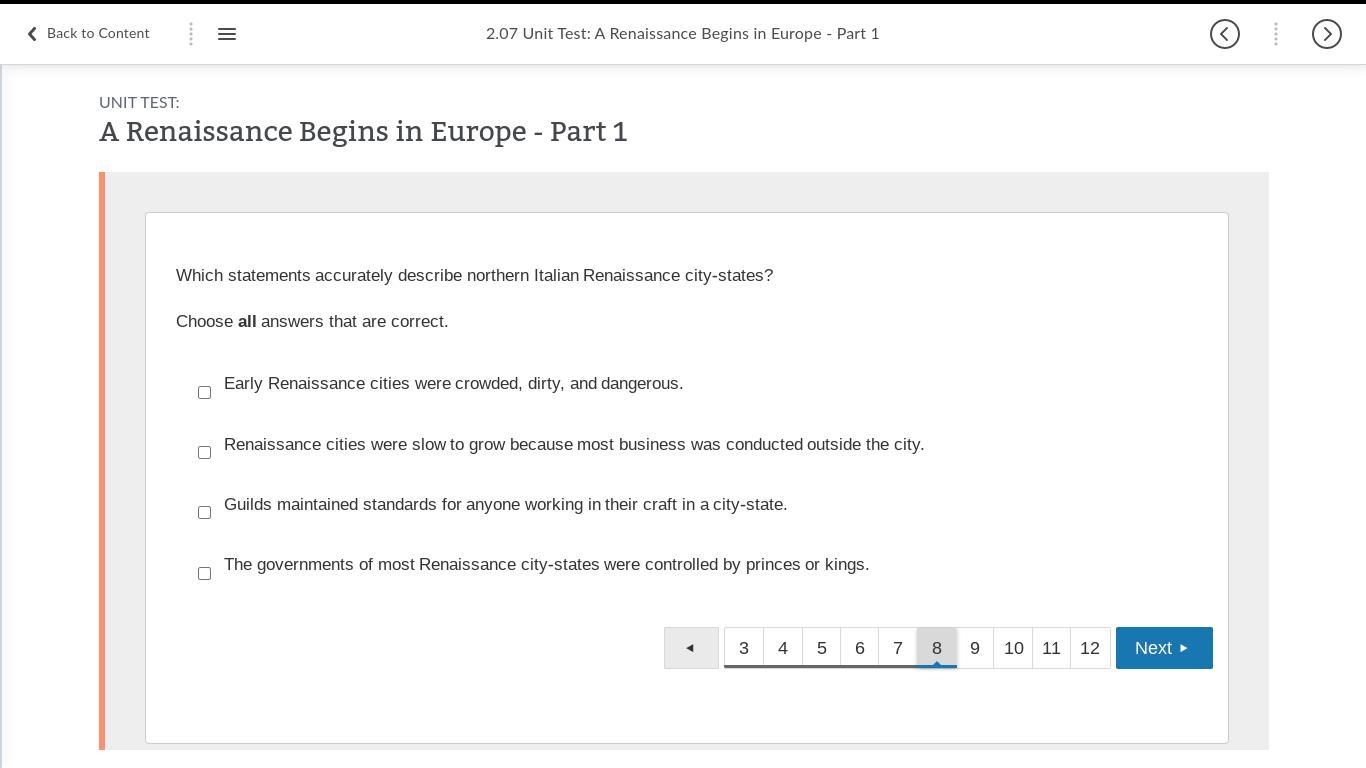This screenshot has width=1366, height=768.
Task: Check 'governments controlled by princes or kings' option
Action: (204, 573)
